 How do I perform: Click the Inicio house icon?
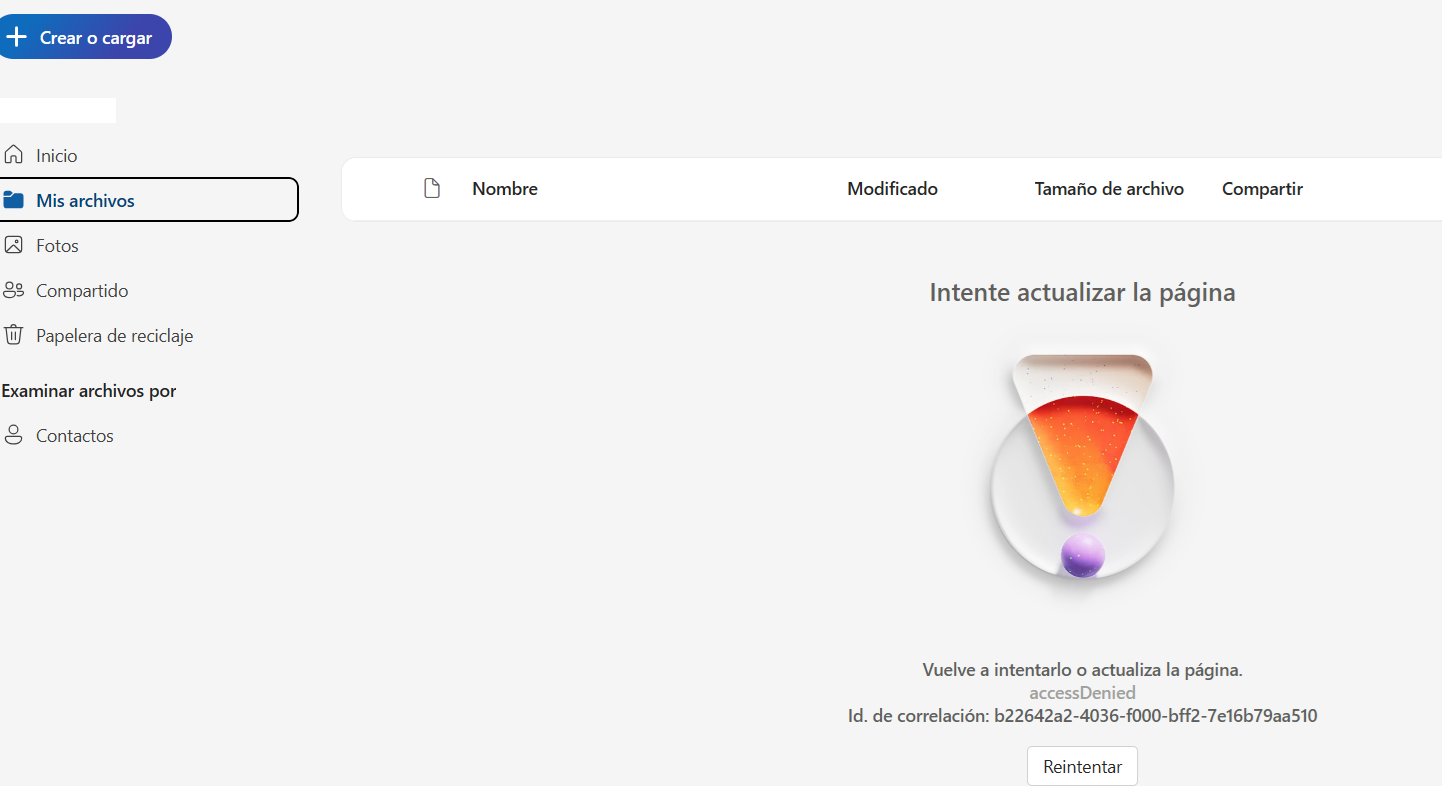[13, 154]
